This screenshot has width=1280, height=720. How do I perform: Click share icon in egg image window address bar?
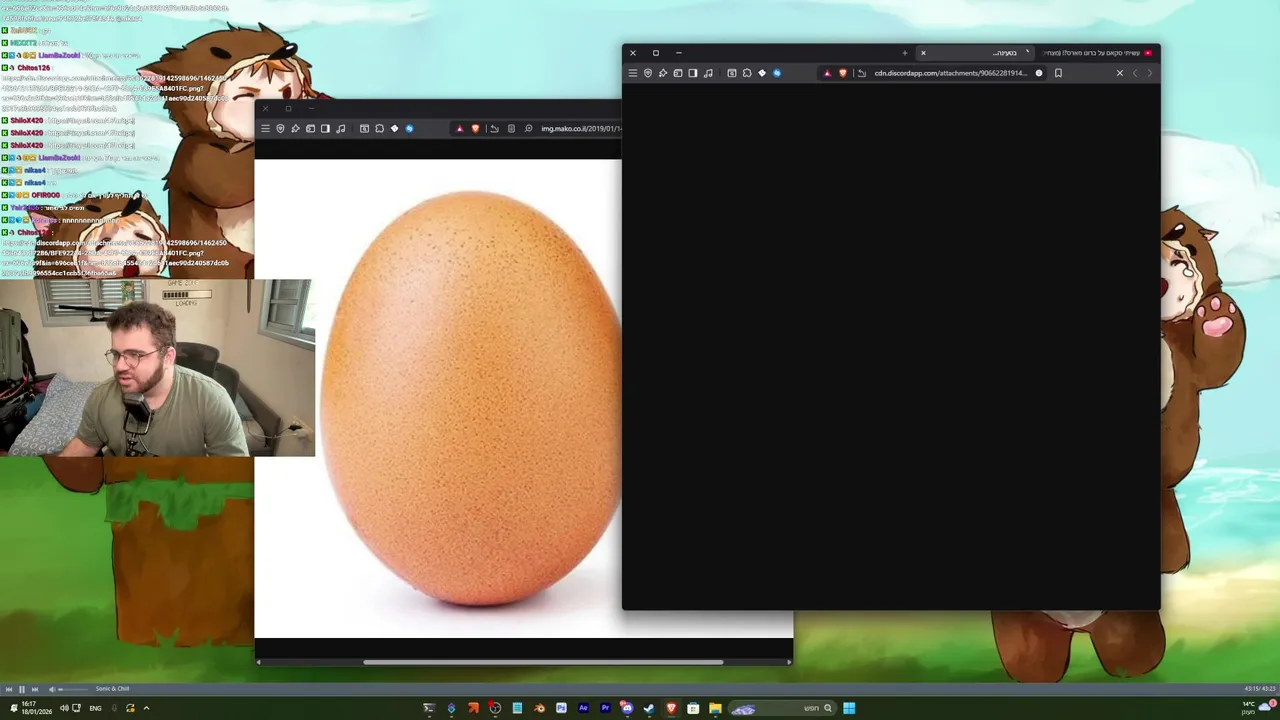[494, 128]
